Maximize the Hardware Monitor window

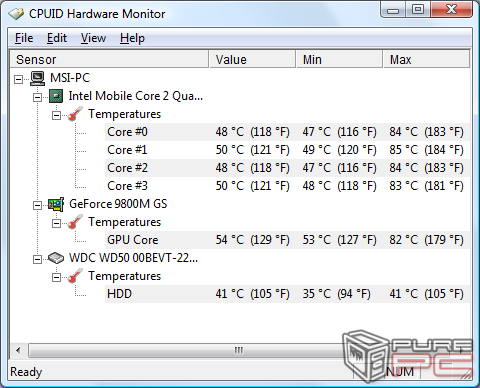pos(418,9)
